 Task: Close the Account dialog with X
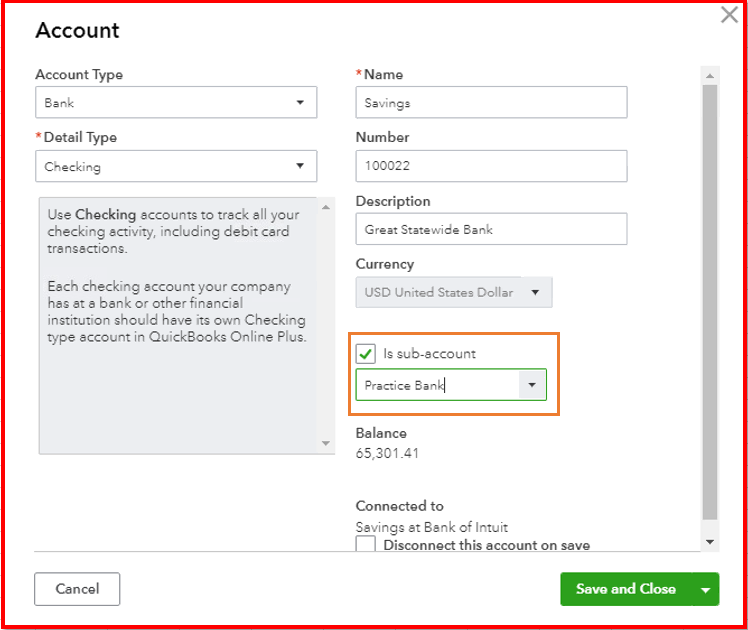[730, 15]
